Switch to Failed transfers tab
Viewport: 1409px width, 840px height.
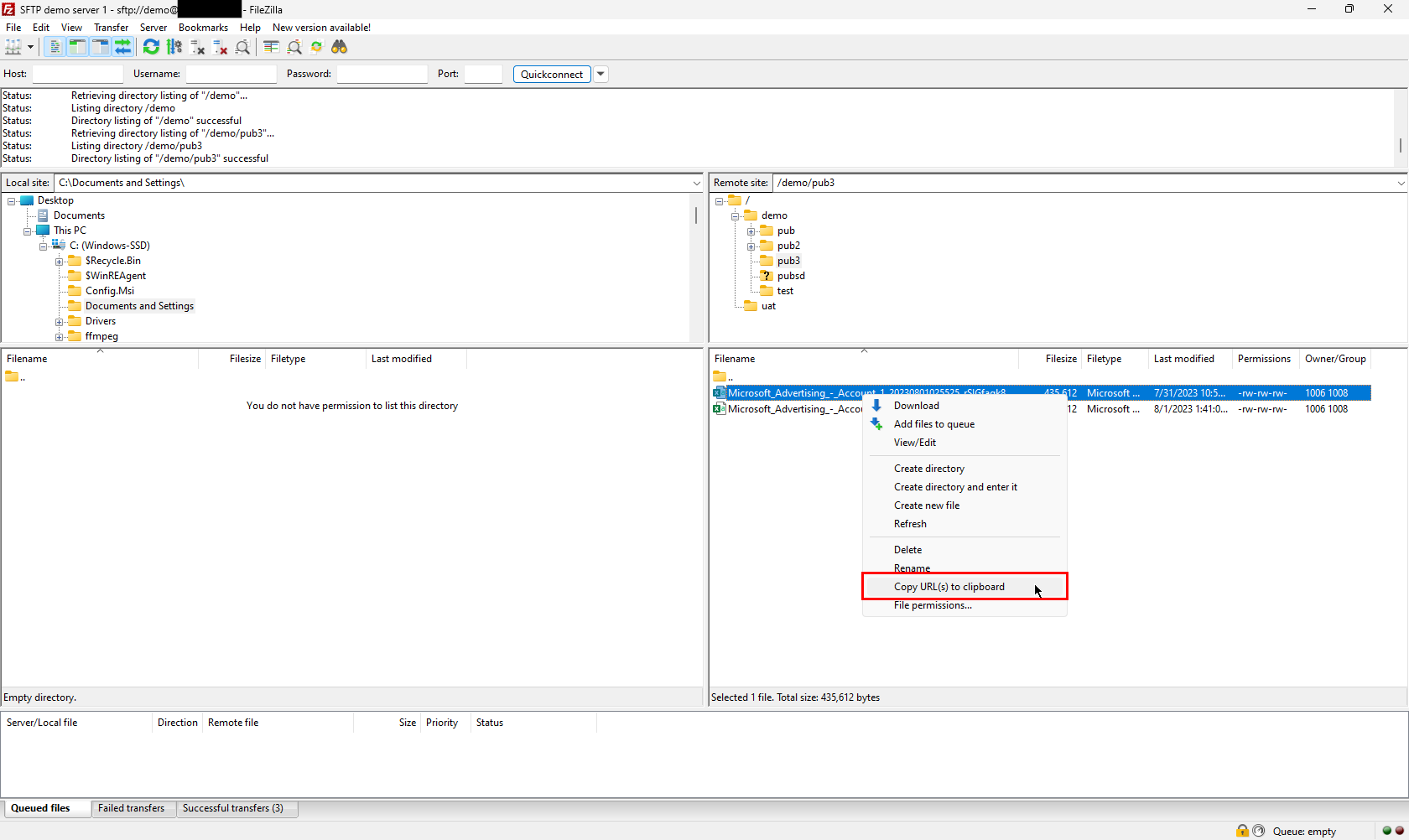(x=131, y=808)
